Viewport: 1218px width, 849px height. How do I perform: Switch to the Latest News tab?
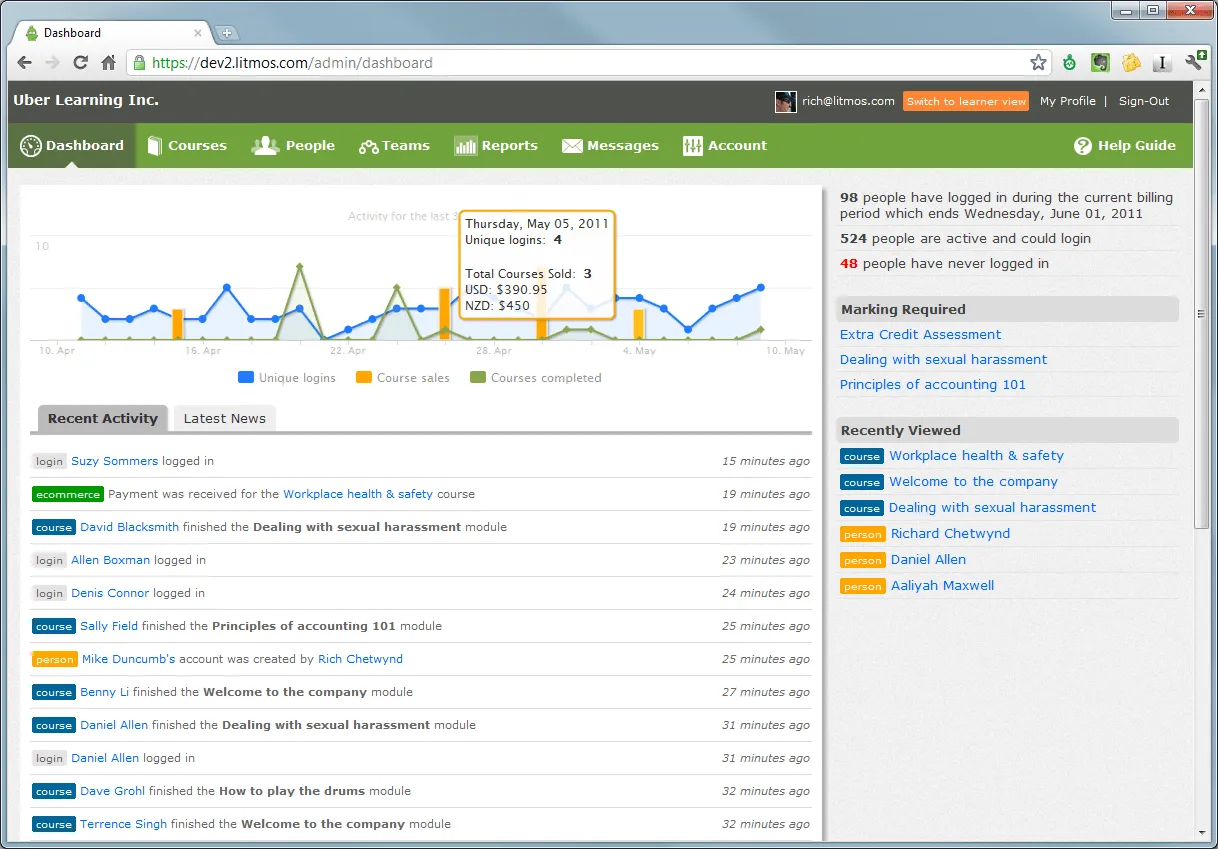[225, 419]
